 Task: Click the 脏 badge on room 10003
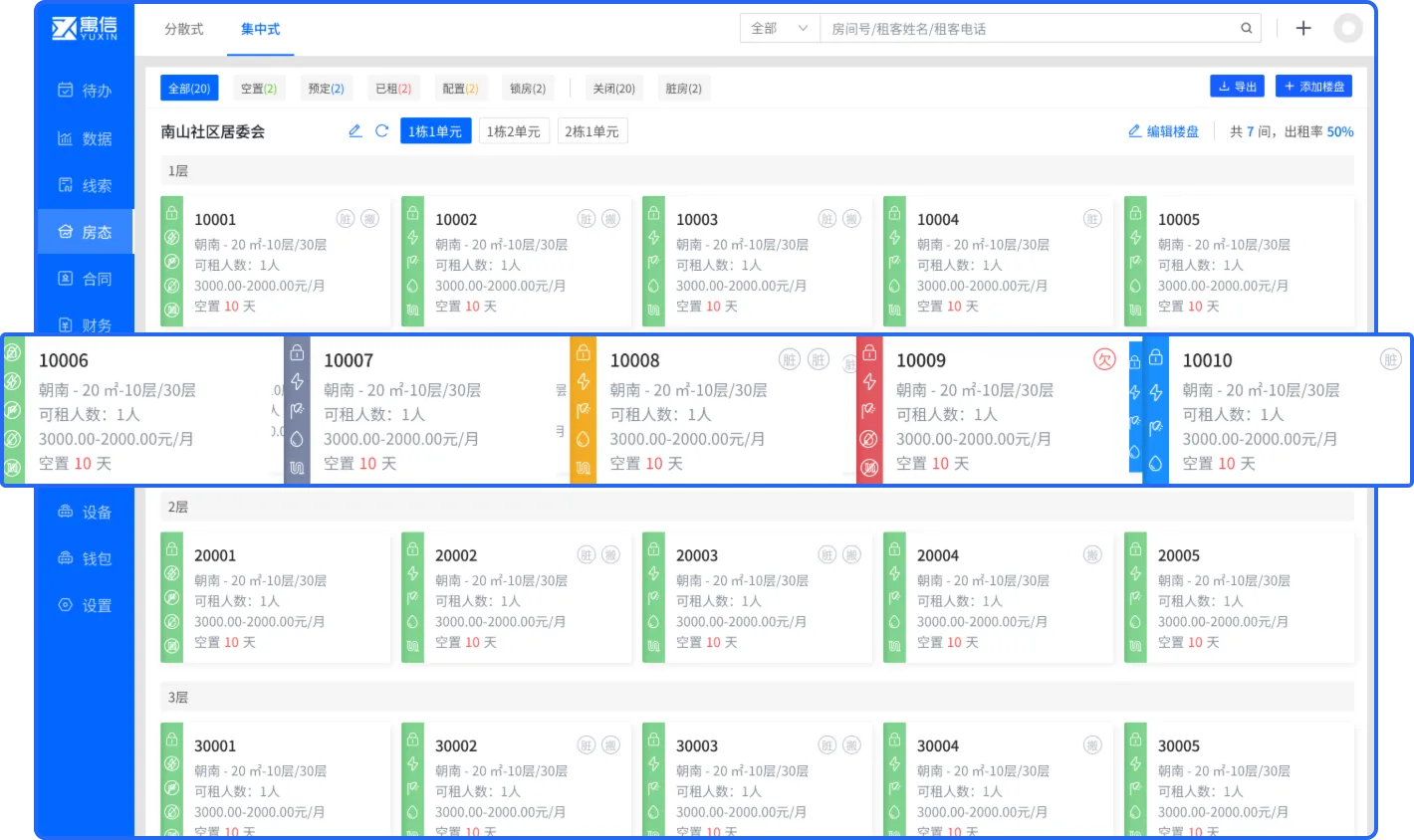(x=827, y=219)
